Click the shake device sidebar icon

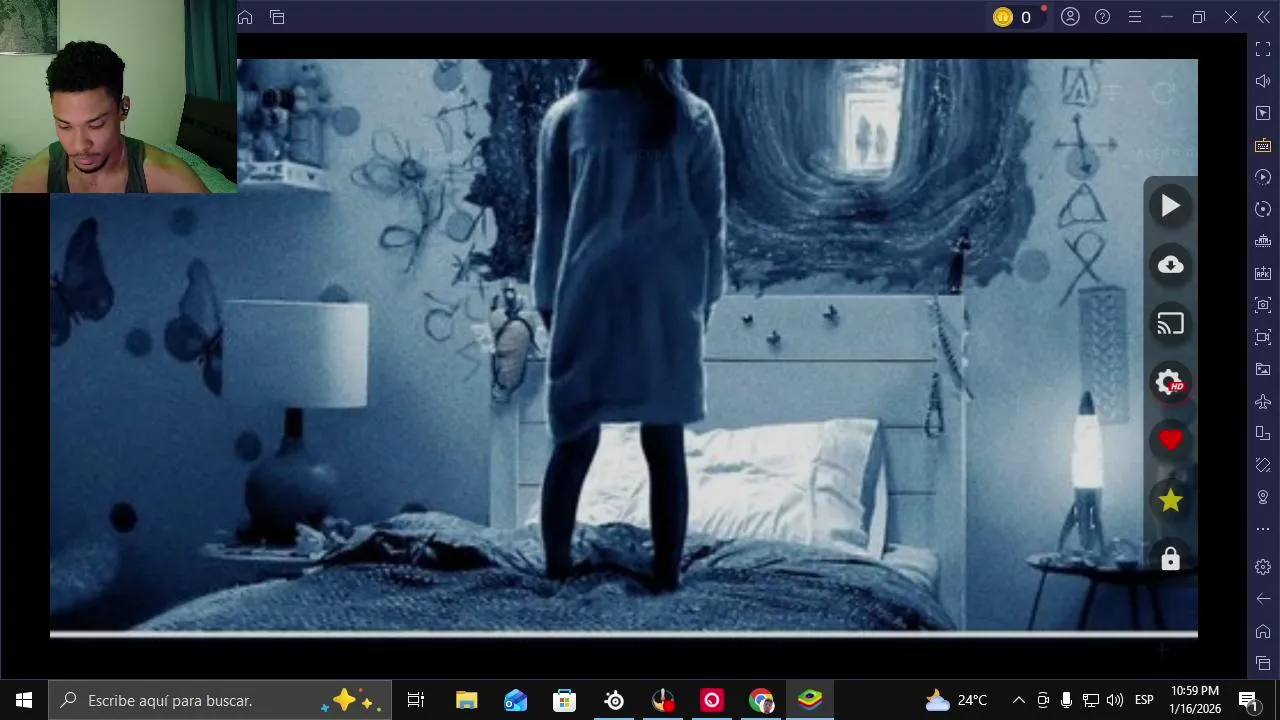(x=1263, y=465)
